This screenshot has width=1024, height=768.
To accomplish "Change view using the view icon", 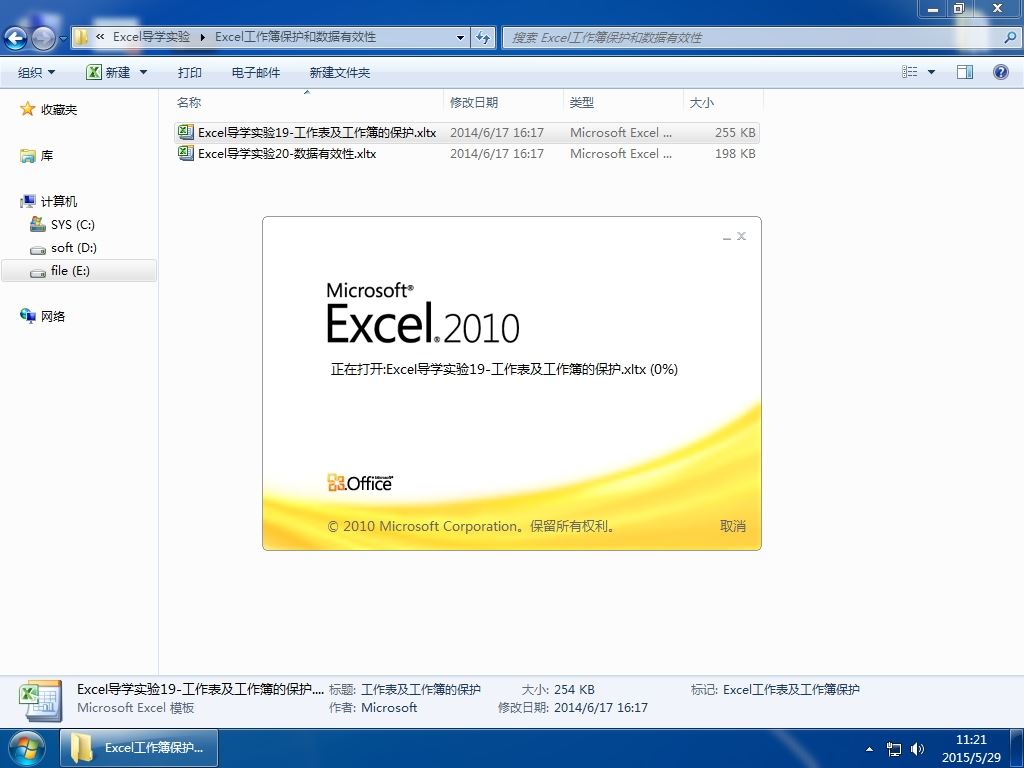I will [x=909, y=72].
